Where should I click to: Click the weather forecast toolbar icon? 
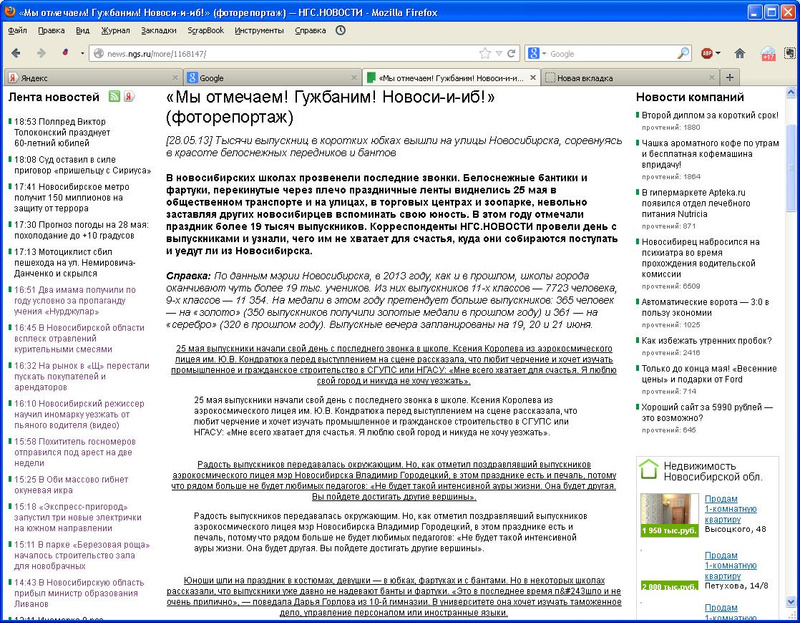[x=768, y=54]
